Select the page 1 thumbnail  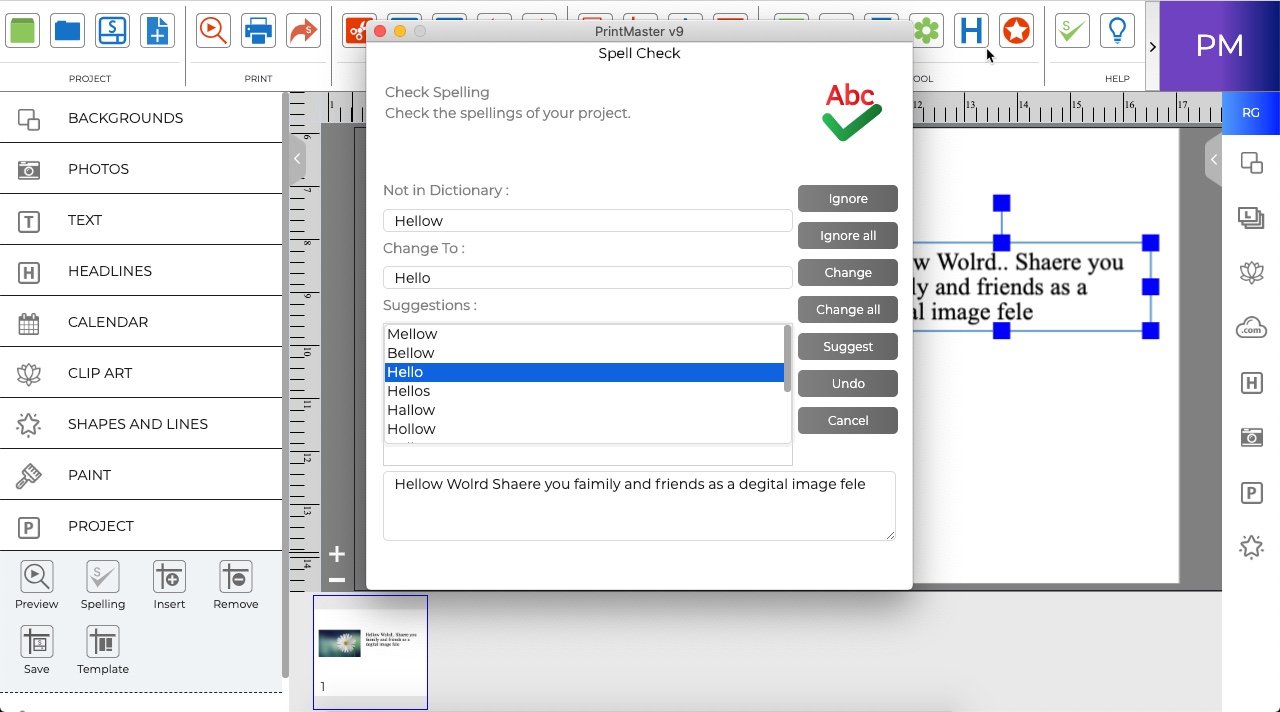click(x=370, y=651)
